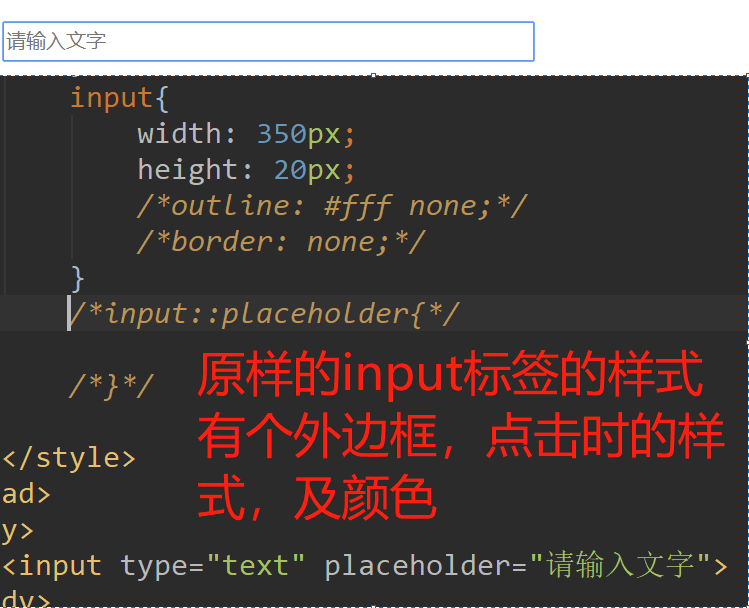
Task: Place cursor on the closing } of input rule
Action: pos(77,278)
